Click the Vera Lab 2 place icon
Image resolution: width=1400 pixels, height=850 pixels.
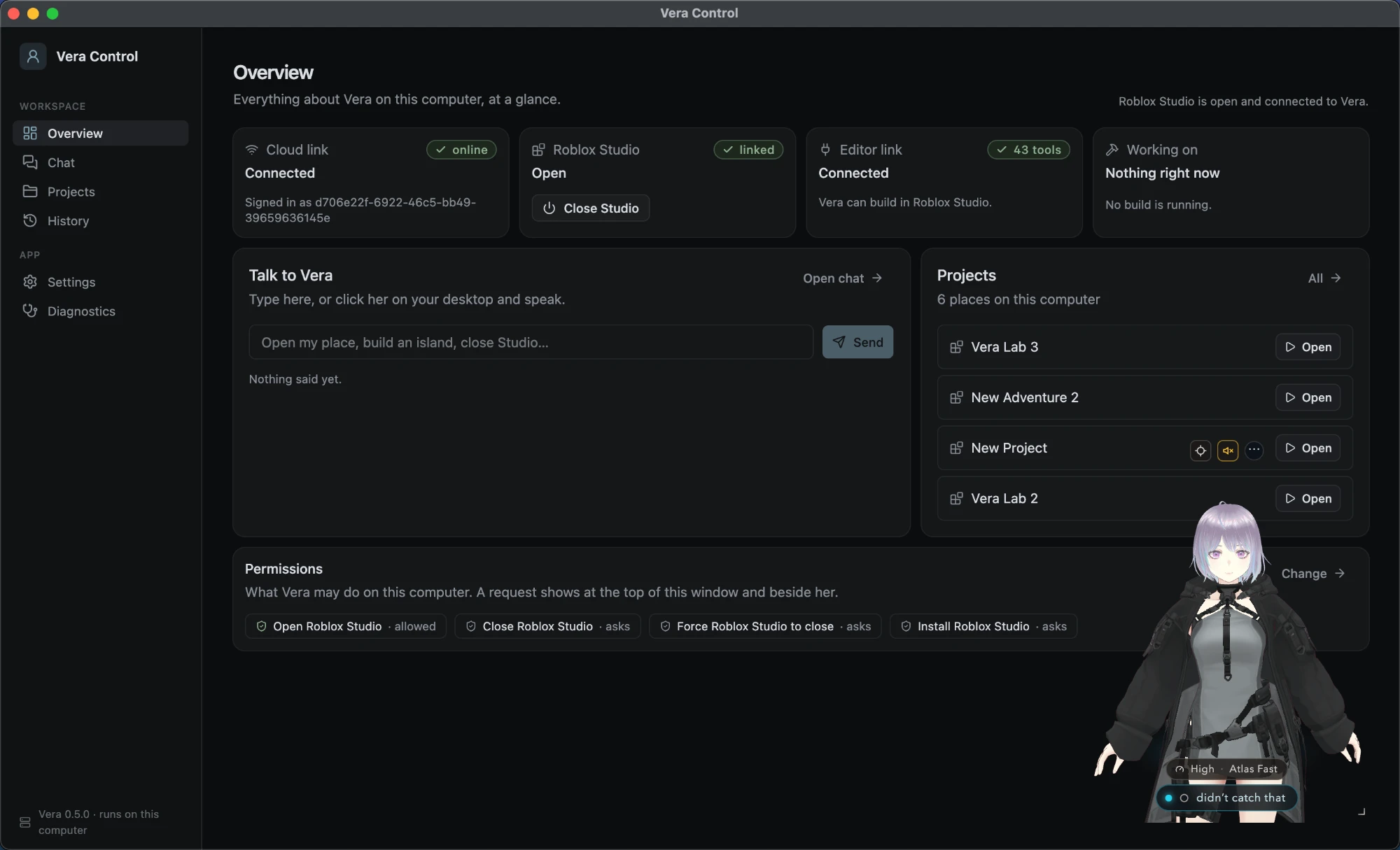click(x=956, y=498)
